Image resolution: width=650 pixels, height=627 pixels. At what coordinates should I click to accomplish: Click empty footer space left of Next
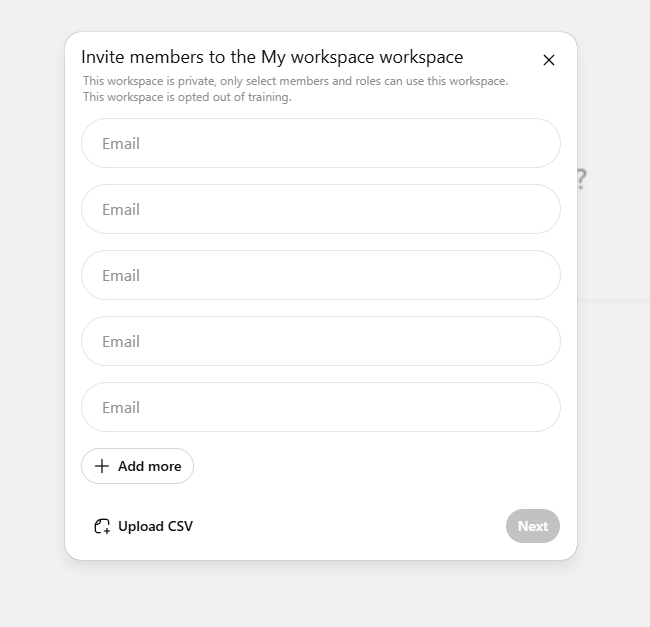click(x=350, y=526)
